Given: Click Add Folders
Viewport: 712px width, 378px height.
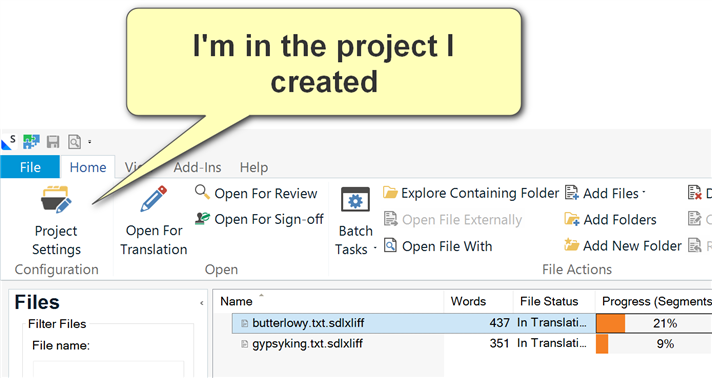Looking at the screenshot, I should pyautogui.click(x=610, y=219).
